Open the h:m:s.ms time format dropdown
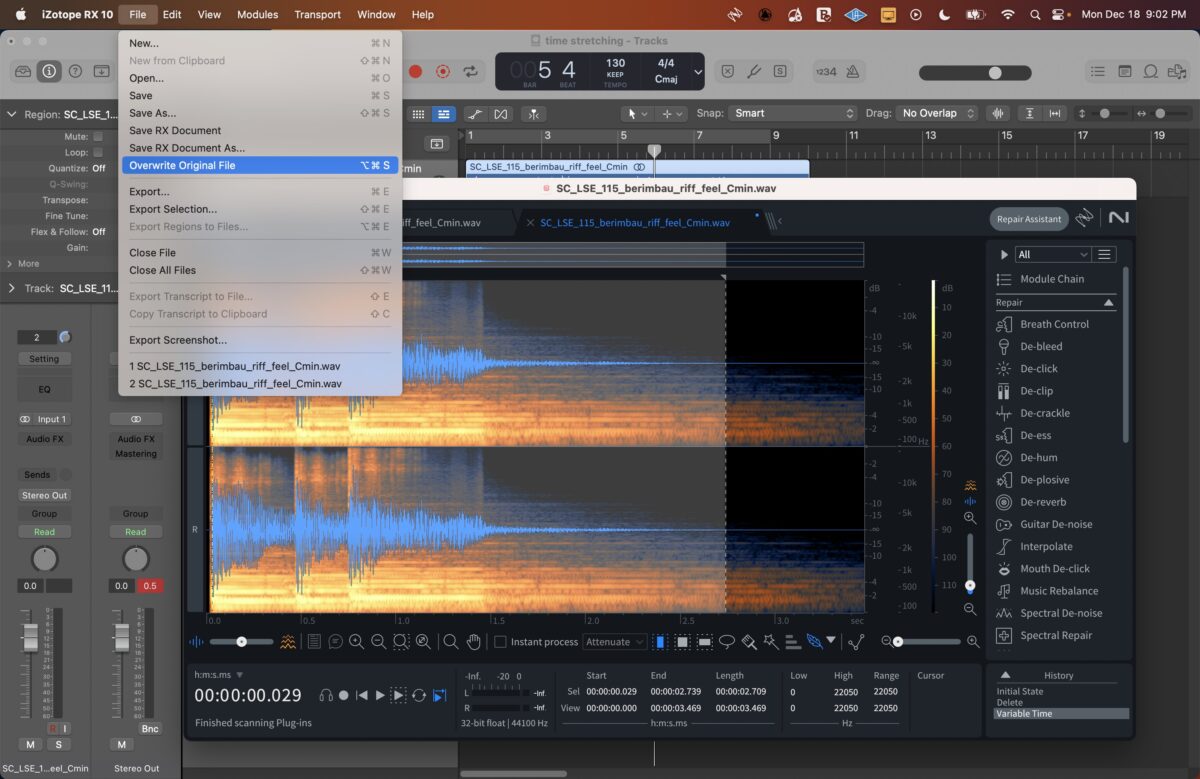 click(218, 675)
